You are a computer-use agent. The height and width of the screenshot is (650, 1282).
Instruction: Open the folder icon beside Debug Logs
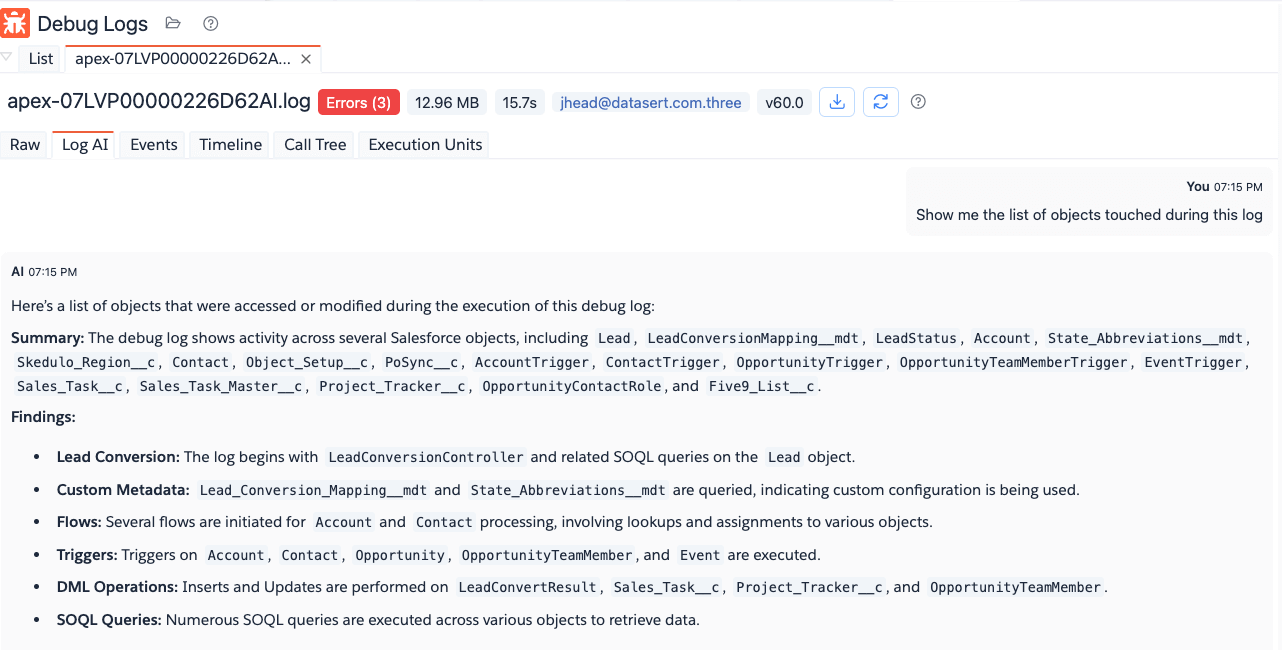coord(173,23)
